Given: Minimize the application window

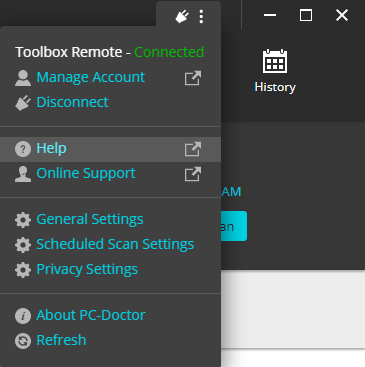Looking at the screenshot, I should click(270, 15).
